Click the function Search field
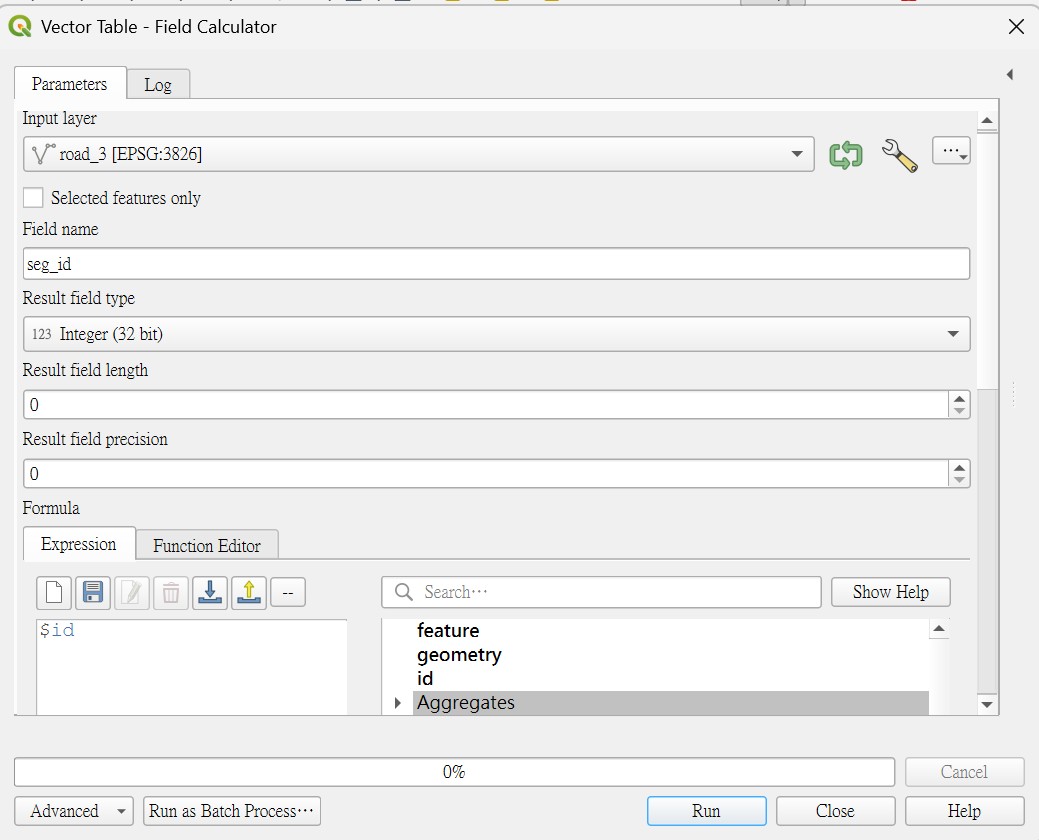Screen dimensions: 1039x840 (x=601, y=592)
